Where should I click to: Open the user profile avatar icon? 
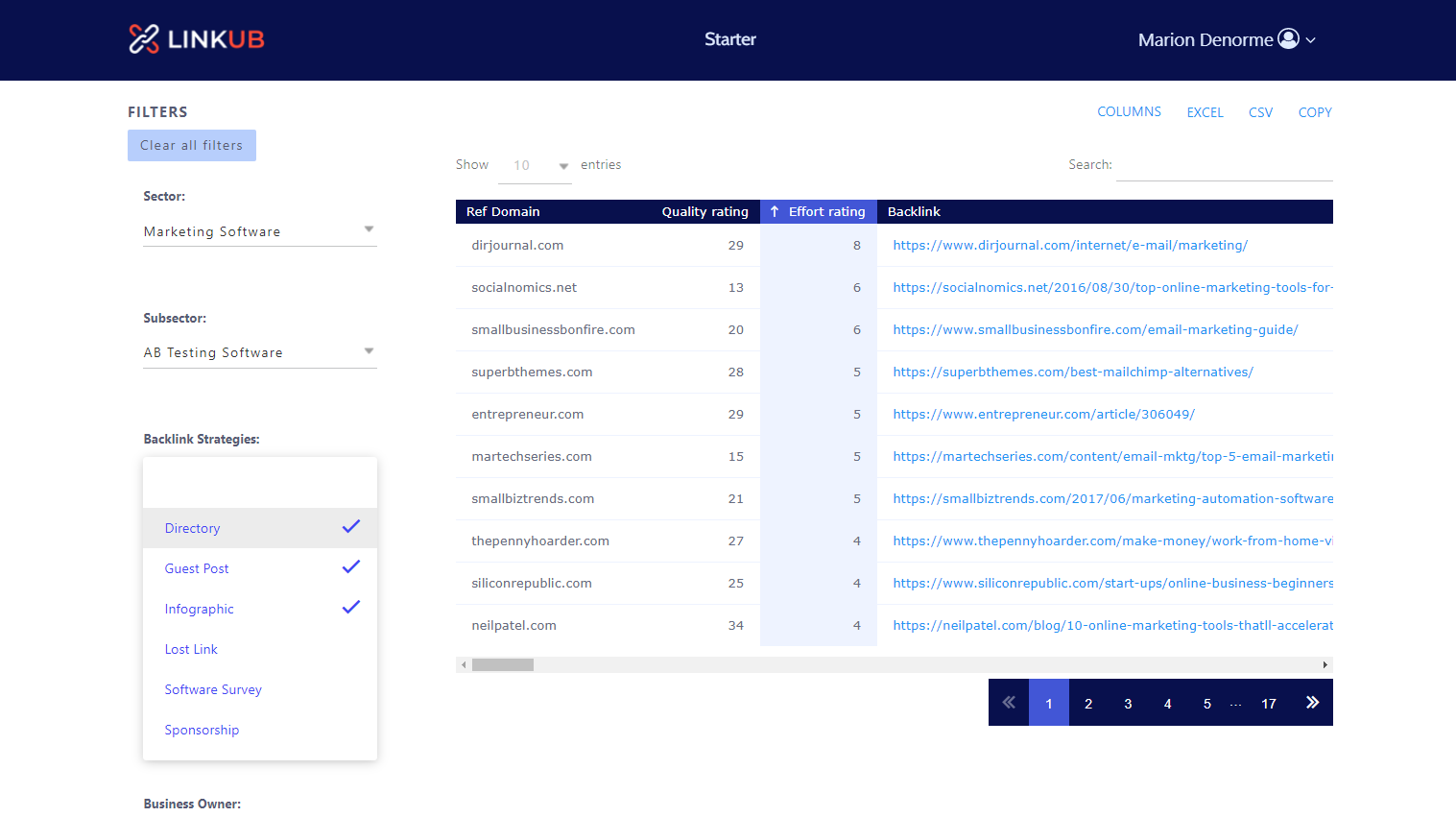pyautogui.click(x=1289, y=38)
